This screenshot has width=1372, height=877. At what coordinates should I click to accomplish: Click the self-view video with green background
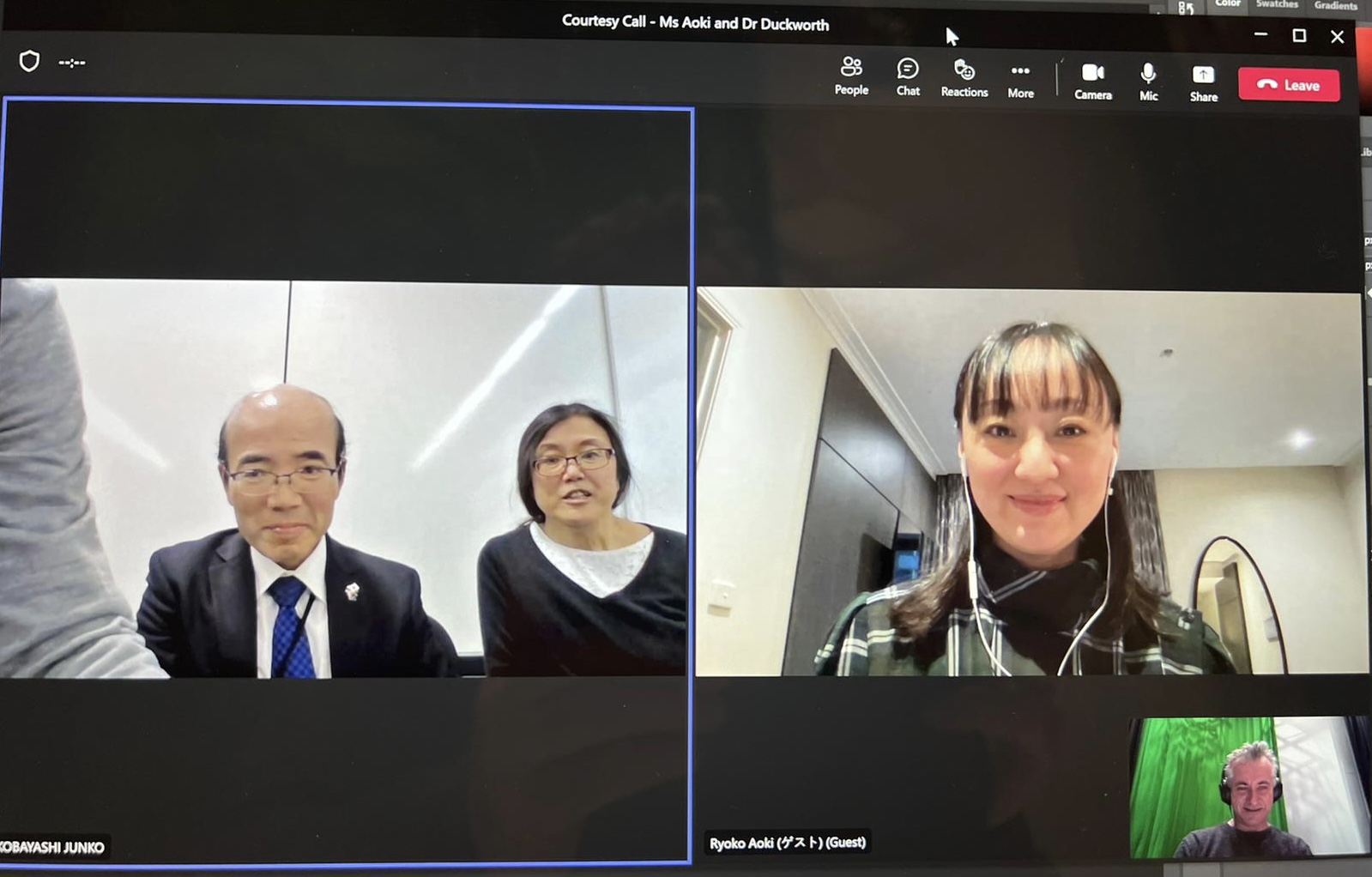[1248, 788]
